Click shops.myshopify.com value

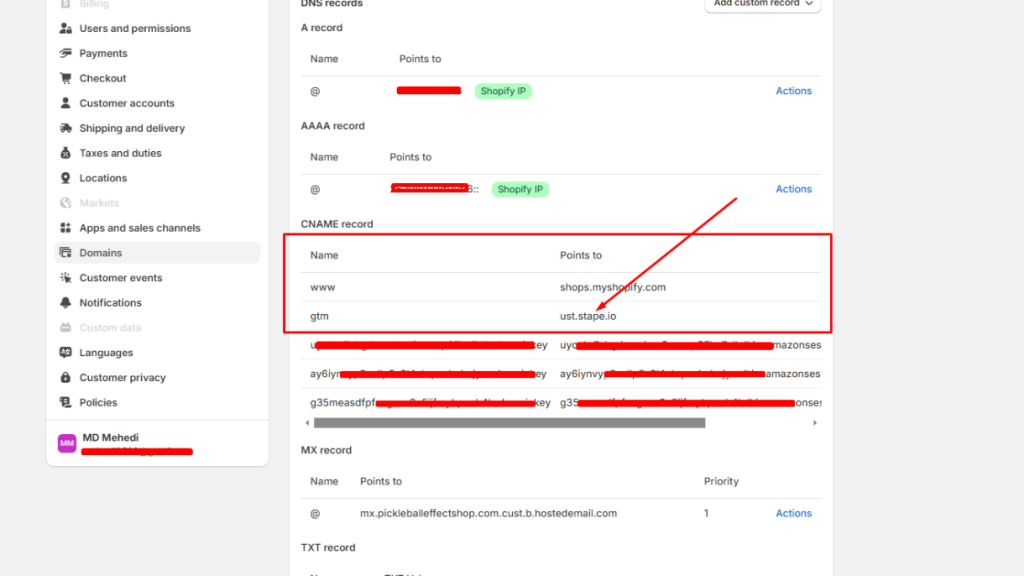[613, 287]
